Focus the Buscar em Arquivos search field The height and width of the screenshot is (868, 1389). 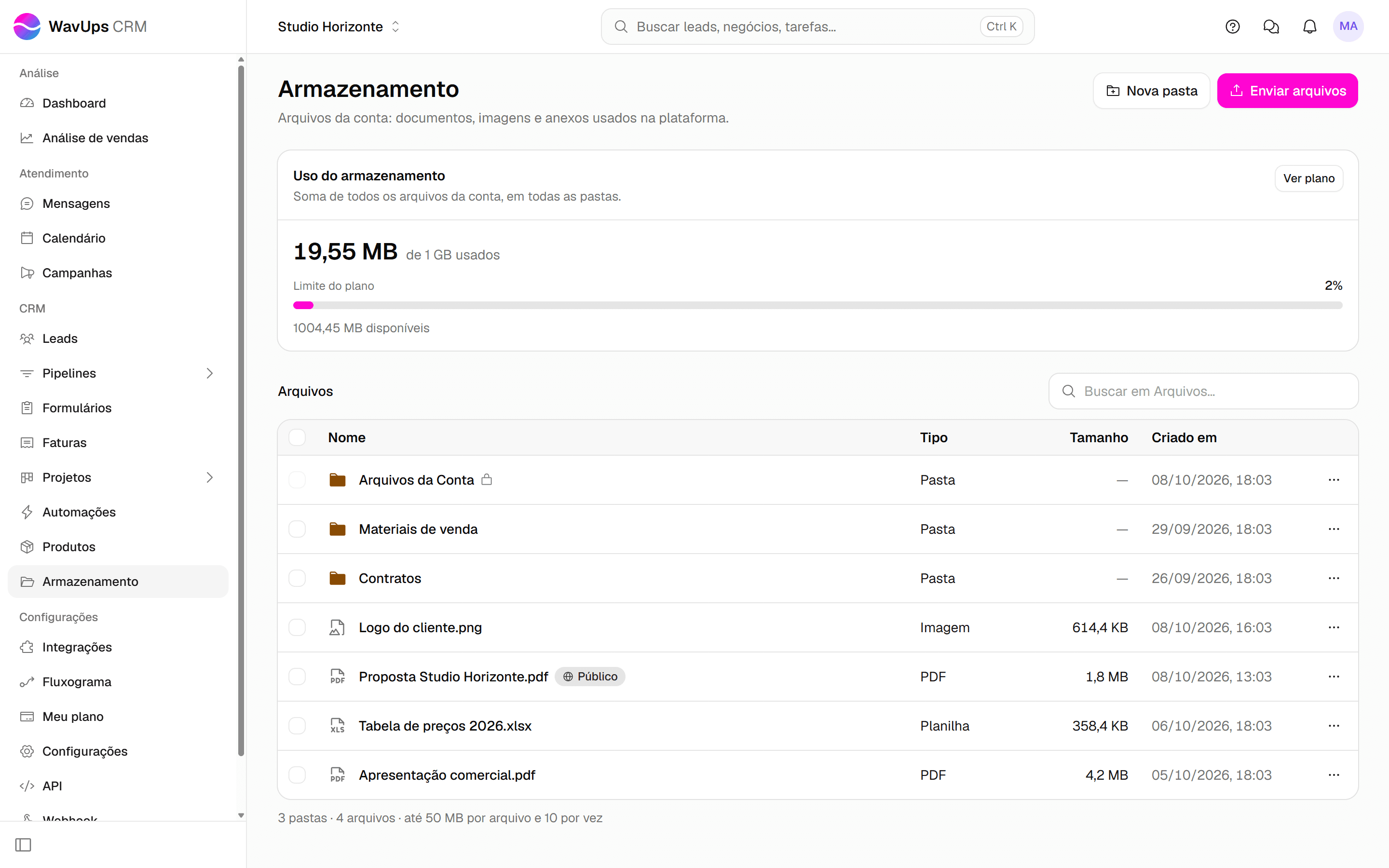click(1203, 391)
